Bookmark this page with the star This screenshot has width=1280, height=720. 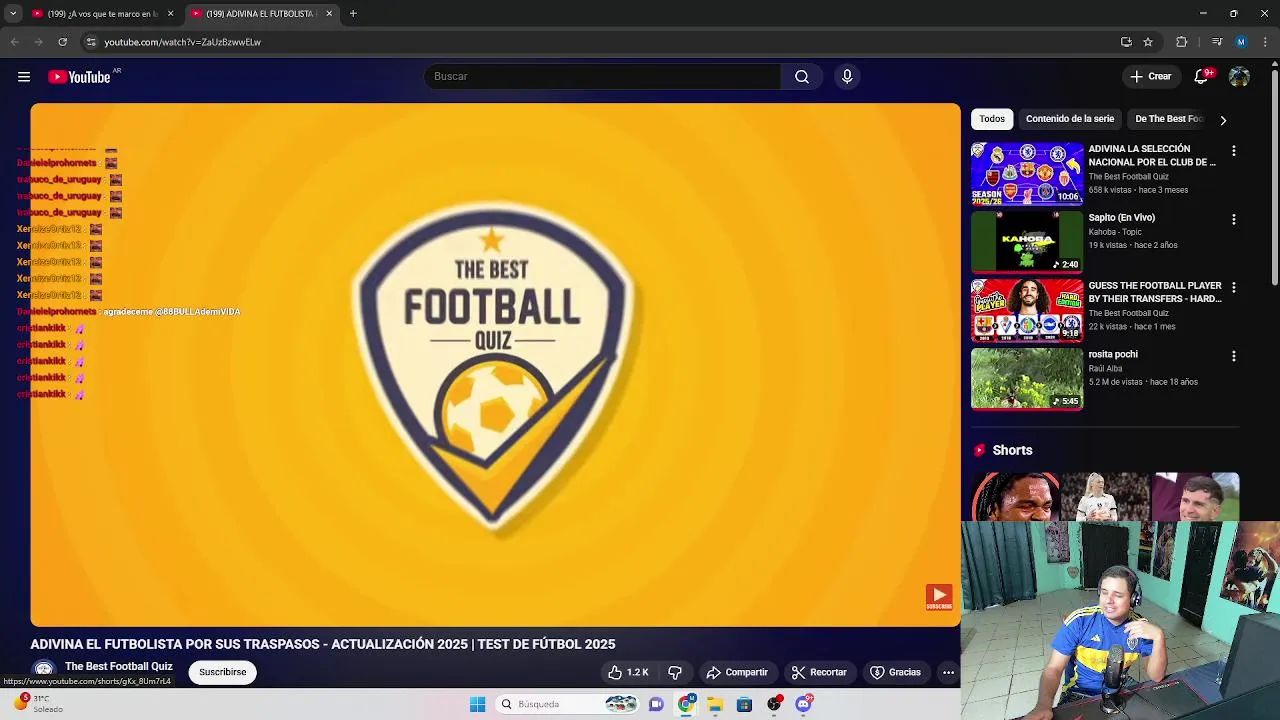[x=1148, y=42]
